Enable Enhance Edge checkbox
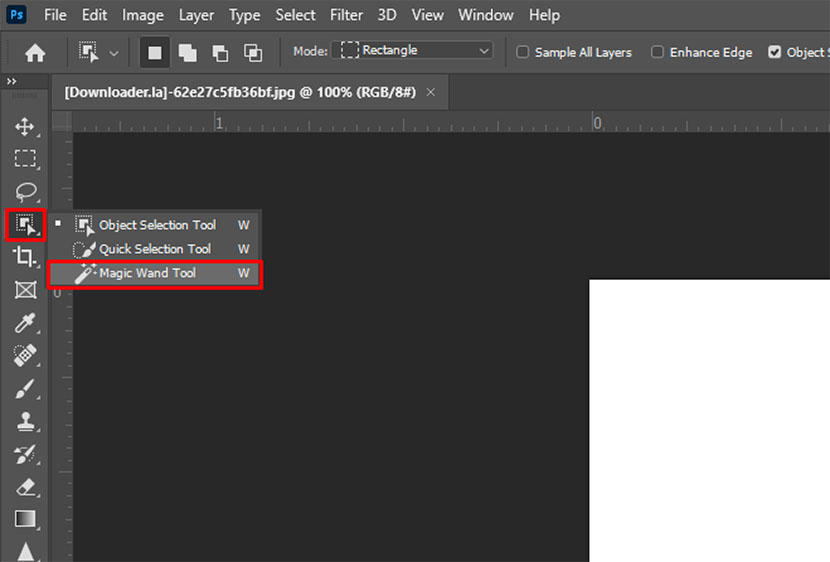This screenshot has width=830, height=562. 657,52
